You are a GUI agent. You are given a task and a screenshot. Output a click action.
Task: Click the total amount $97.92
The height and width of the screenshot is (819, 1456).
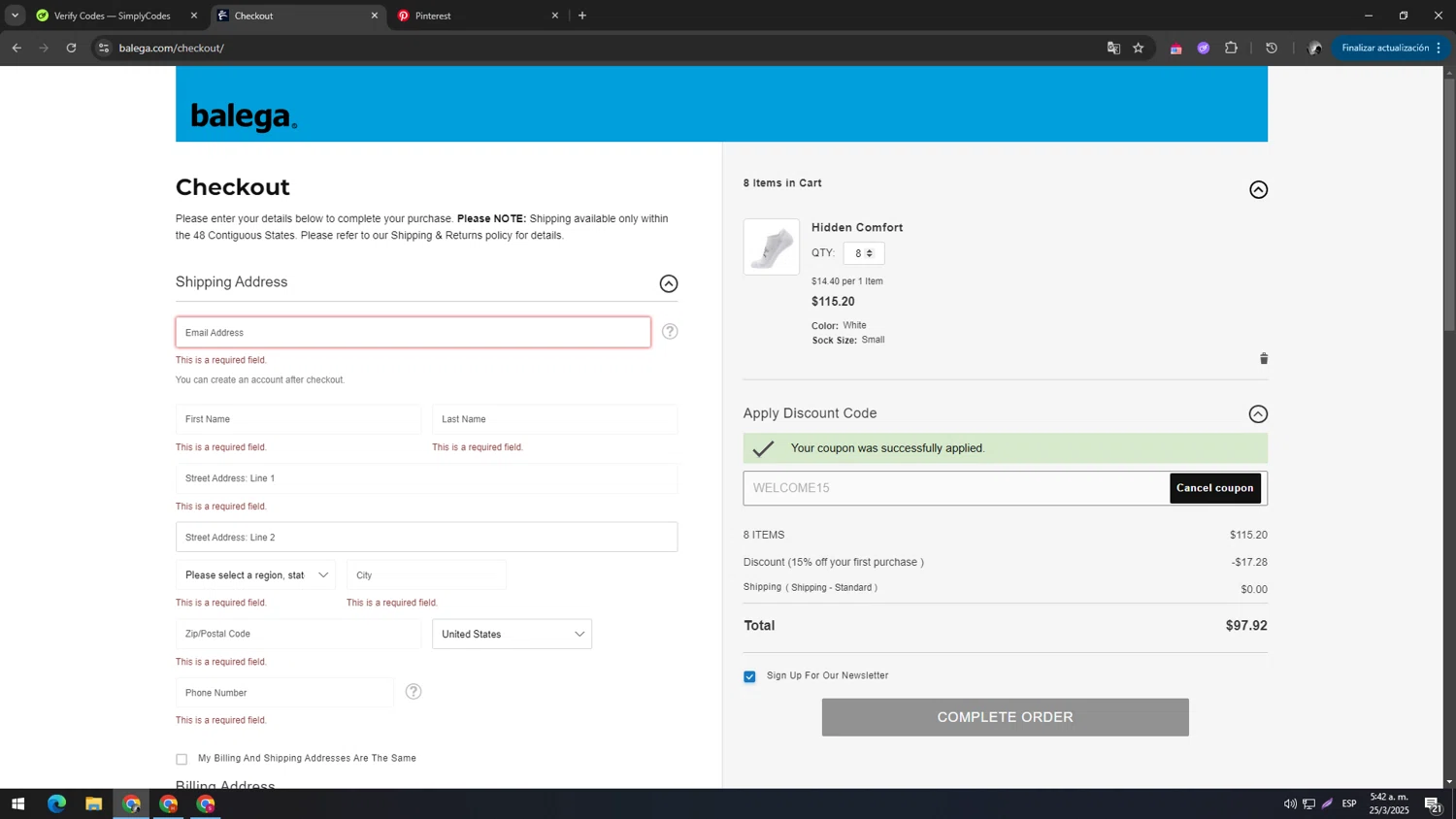(1246, 626)
